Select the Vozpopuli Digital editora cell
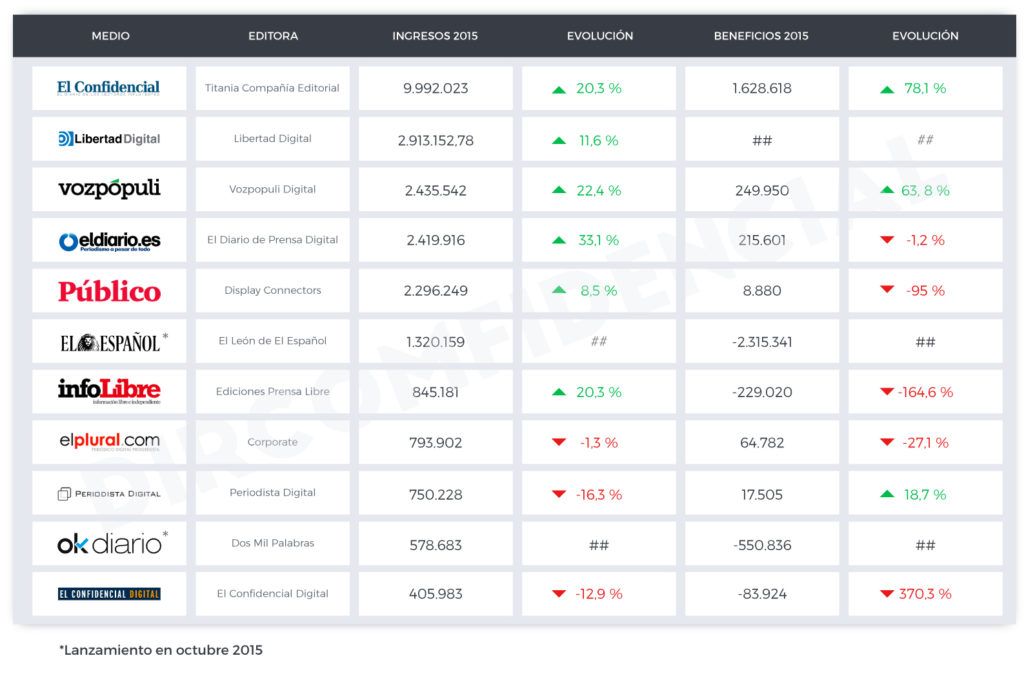This screenshot has width=1024, height=678. pos(272,189)
